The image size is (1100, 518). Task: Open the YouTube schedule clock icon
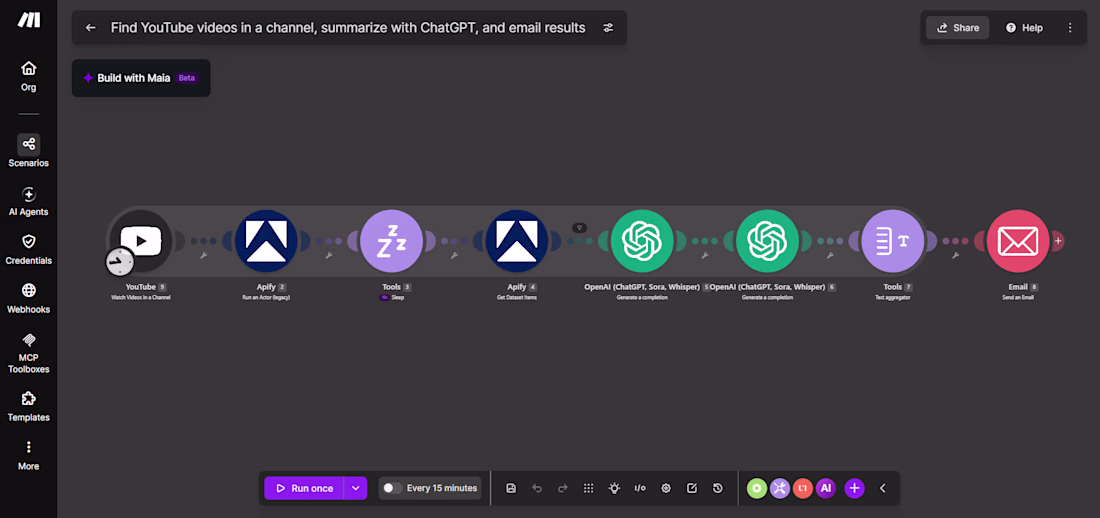[119, 262]
